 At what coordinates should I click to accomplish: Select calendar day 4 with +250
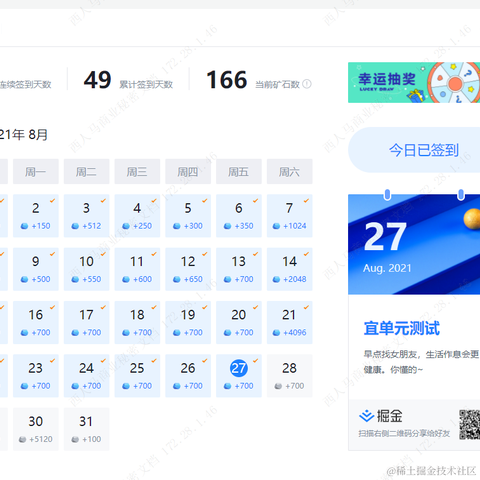click(x=137, y=216)
